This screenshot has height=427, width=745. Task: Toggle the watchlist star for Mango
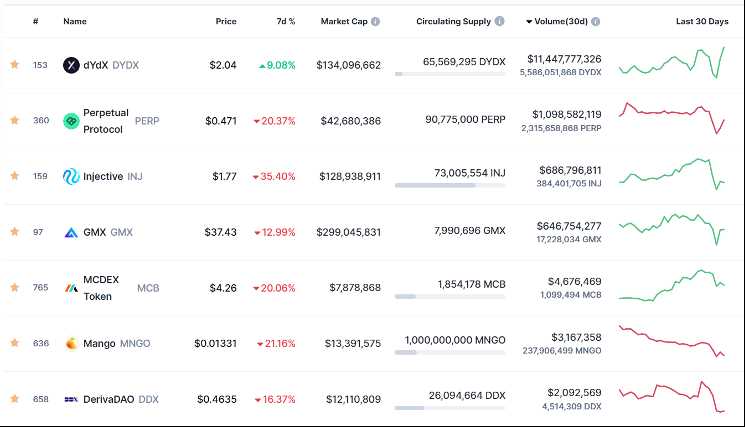14,343
